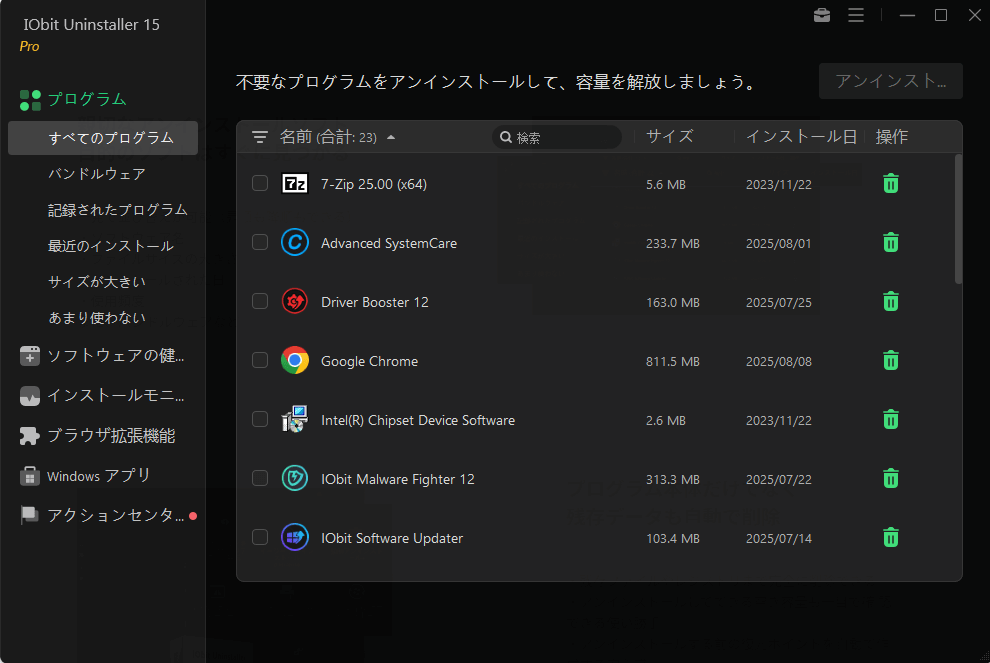The width and height of the screenshot is (990, 663).
Task: Click the Pro edition label
Action: tap(29, 46)
